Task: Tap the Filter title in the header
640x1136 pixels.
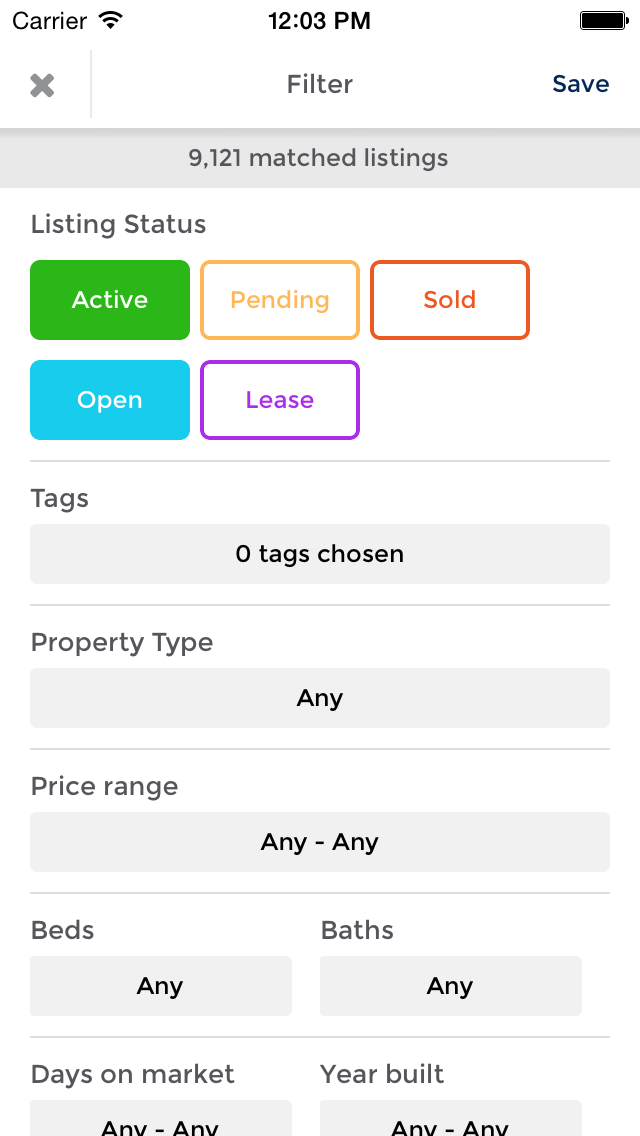Action: point(320,84)
